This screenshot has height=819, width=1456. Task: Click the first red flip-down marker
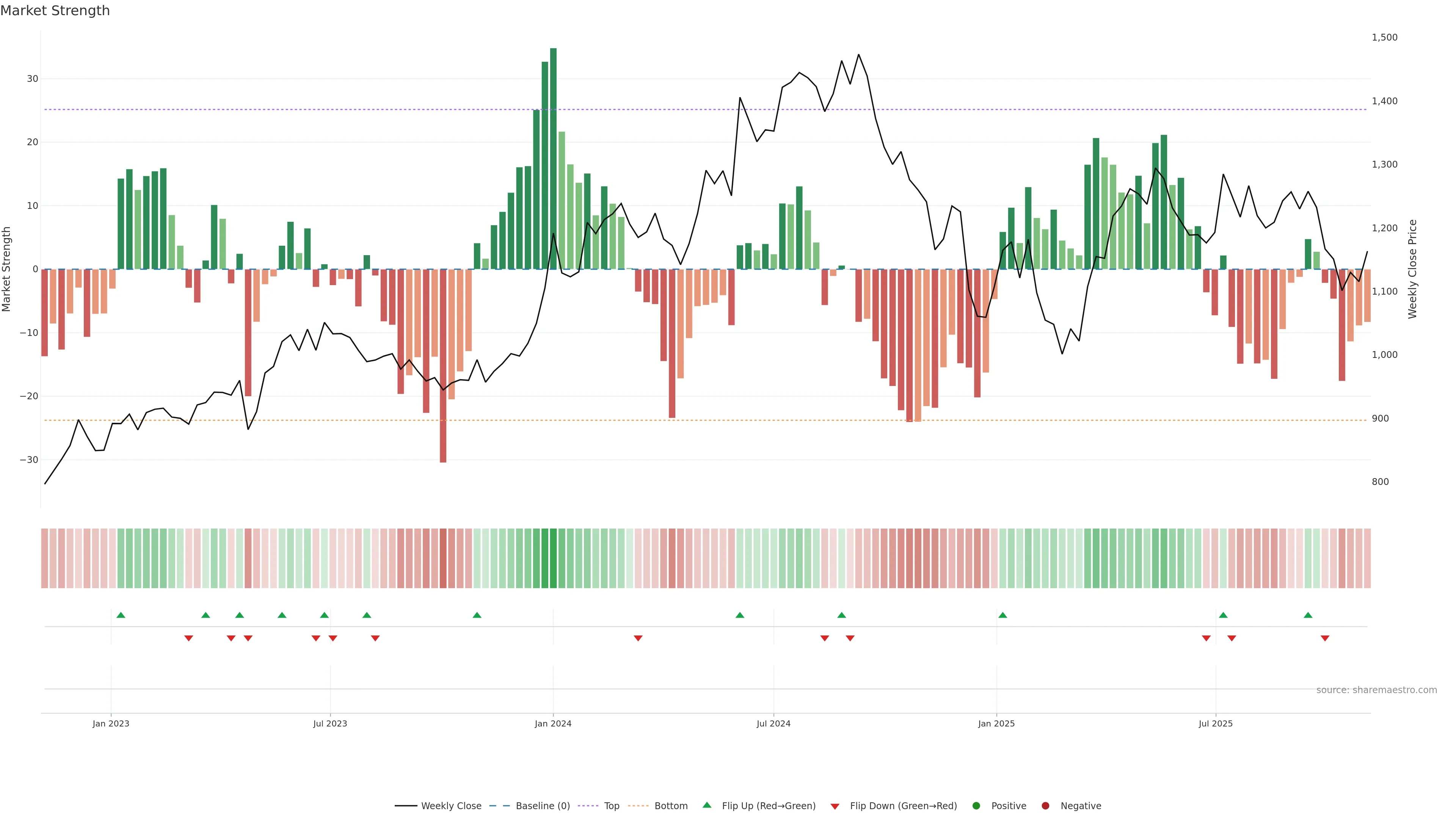(189, 638)
